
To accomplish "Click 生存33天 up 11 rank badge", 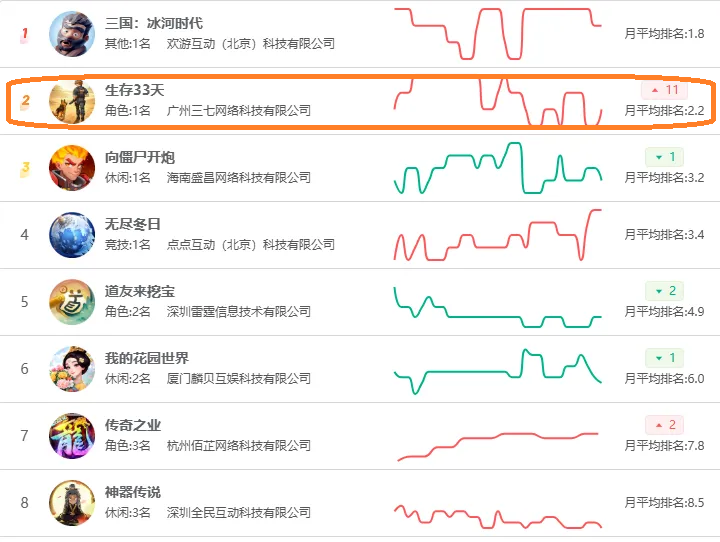I will tap(664, 90).
